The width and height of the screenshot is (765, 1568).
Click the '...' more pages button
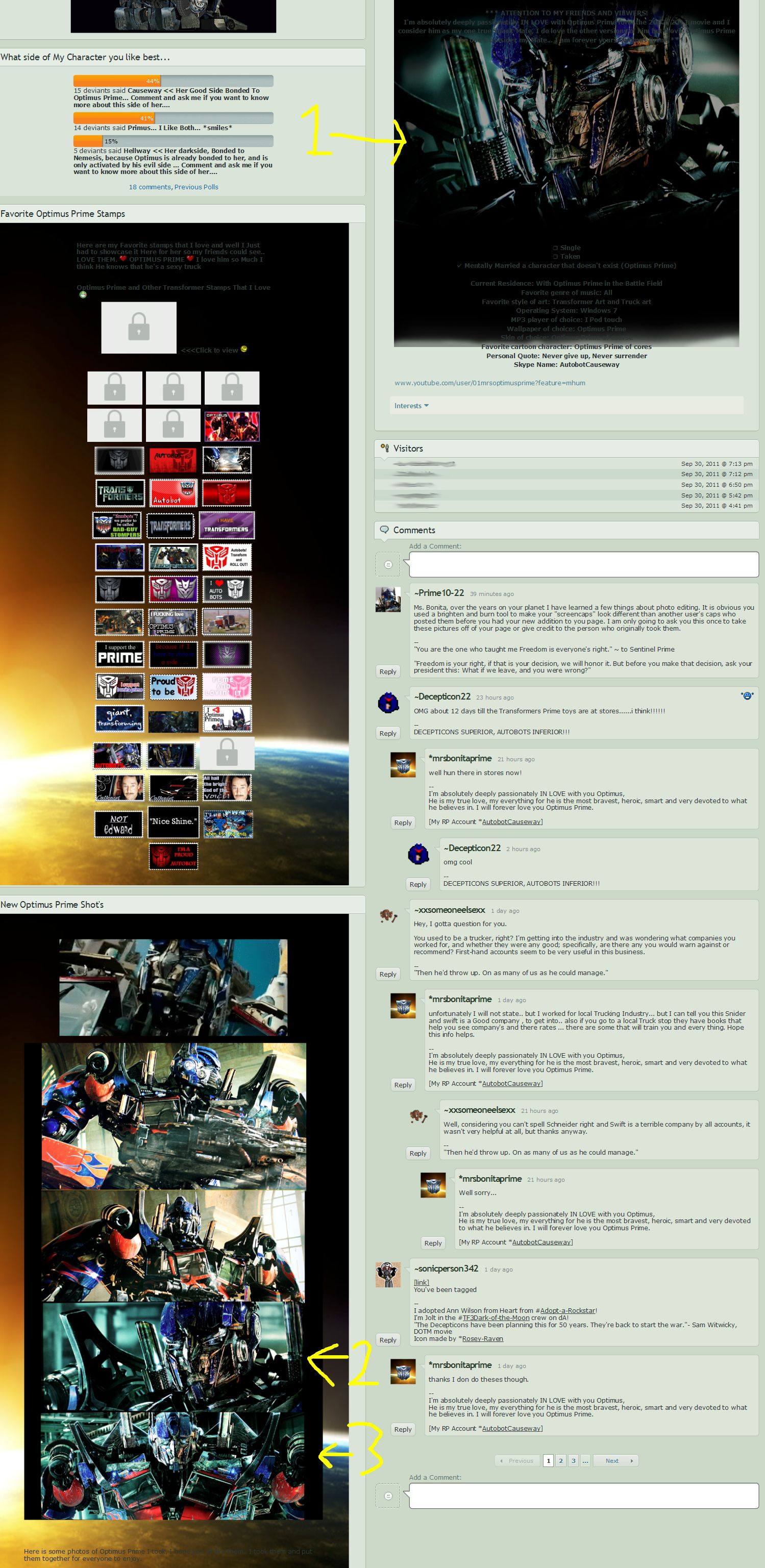point(585,1460)
